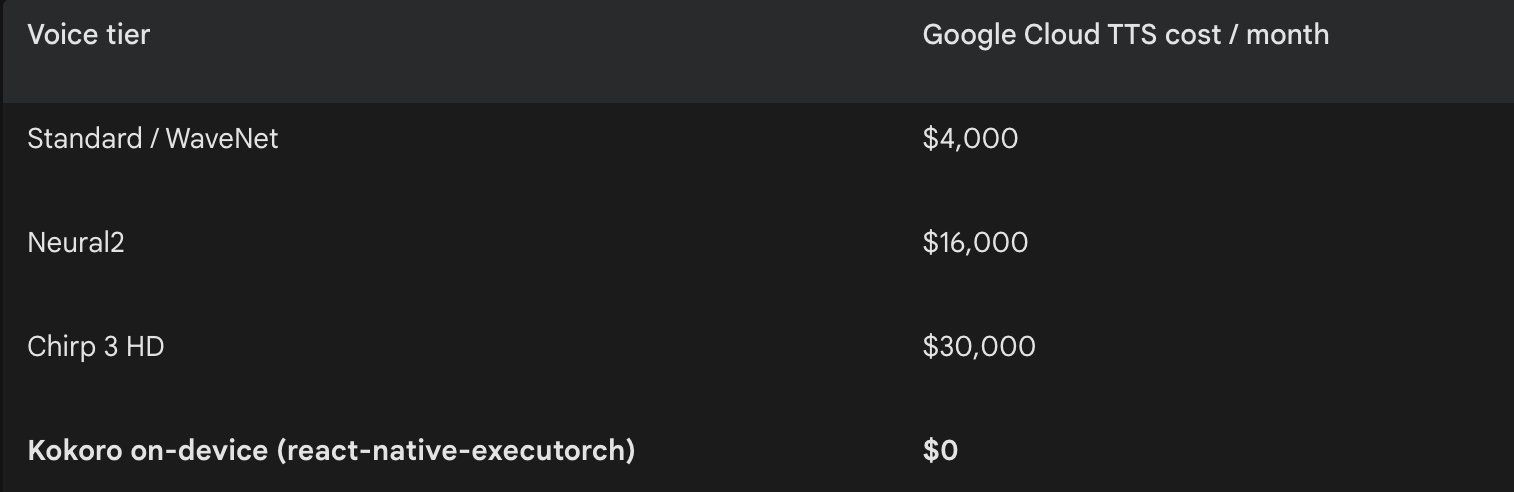Click the $16,000 cost value
Viewport: 1514px width, 492px height.
975,243
